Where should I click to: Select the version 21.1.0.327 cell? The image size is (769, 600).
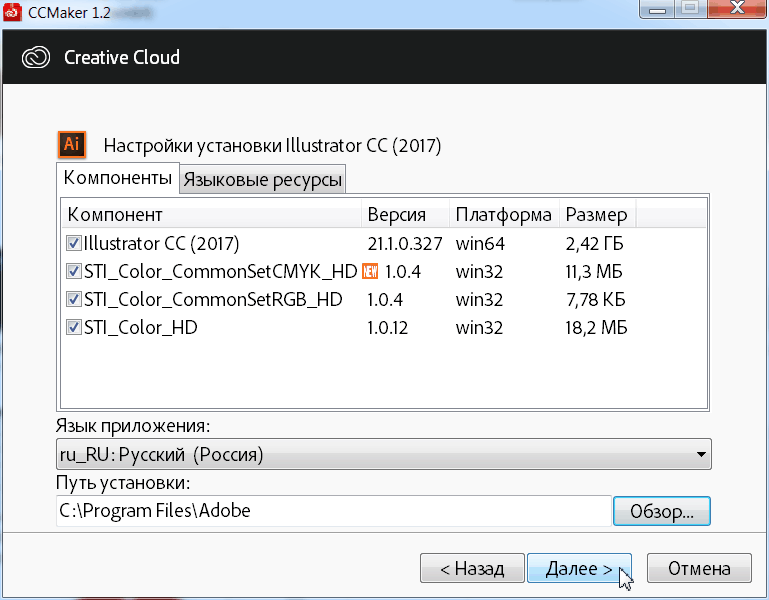405,244
